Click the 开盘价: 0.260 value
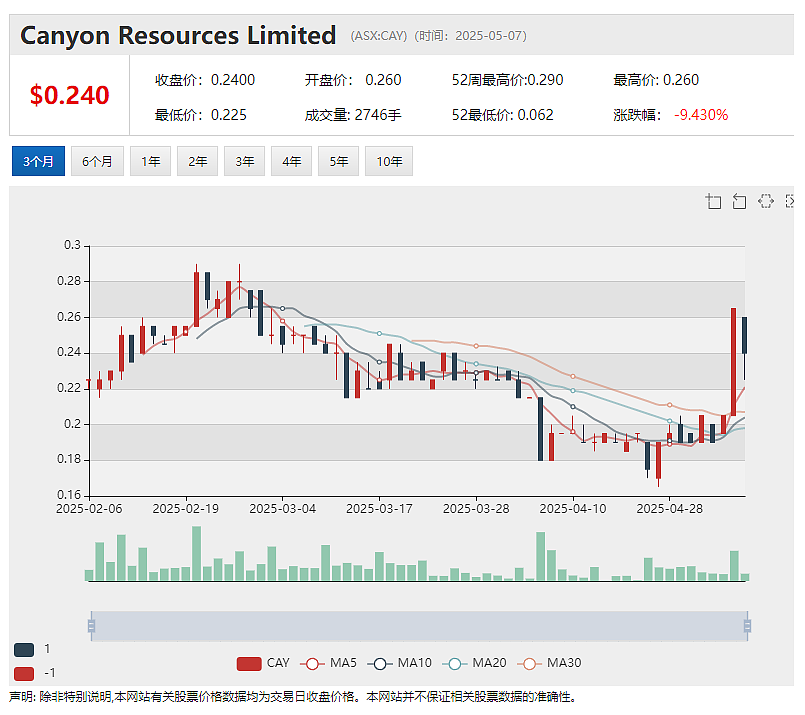Screen dimensions: 805x715 [353, 80]
